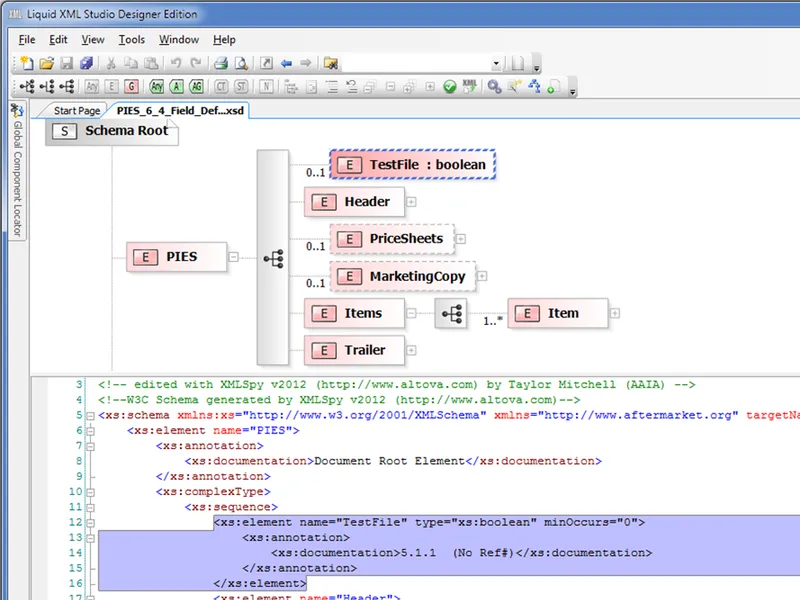
Task: Run schema validation with green check icon
Action: click(449, 86)
